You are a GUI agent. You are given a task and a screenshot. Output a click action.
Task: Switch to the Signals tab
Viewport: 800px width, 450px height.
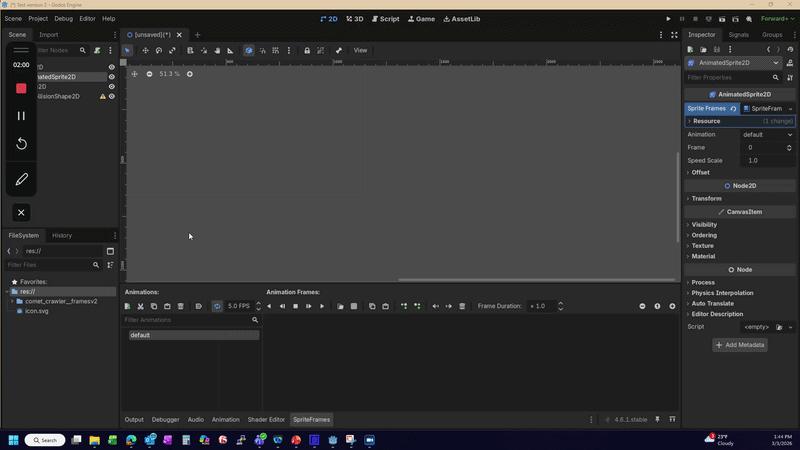point(738,35)
